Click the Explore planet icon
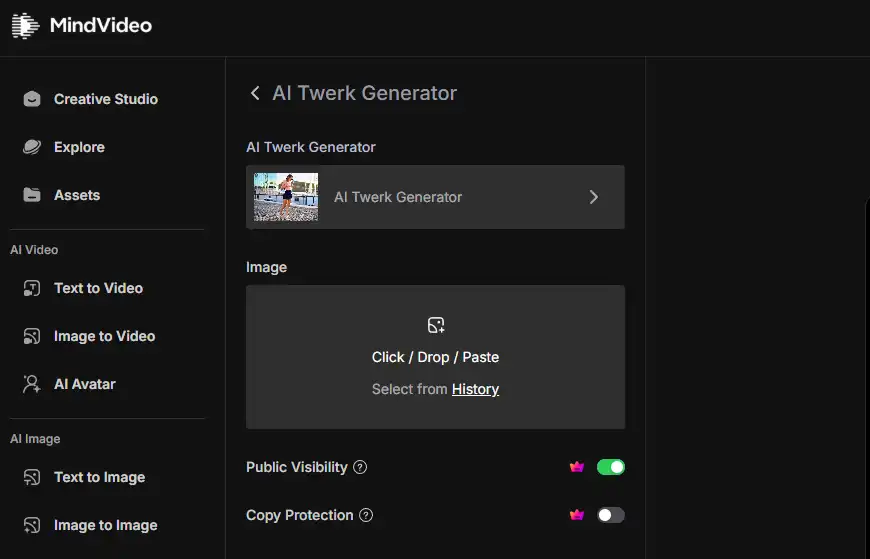The image size is (870, 559). [32, 147]
